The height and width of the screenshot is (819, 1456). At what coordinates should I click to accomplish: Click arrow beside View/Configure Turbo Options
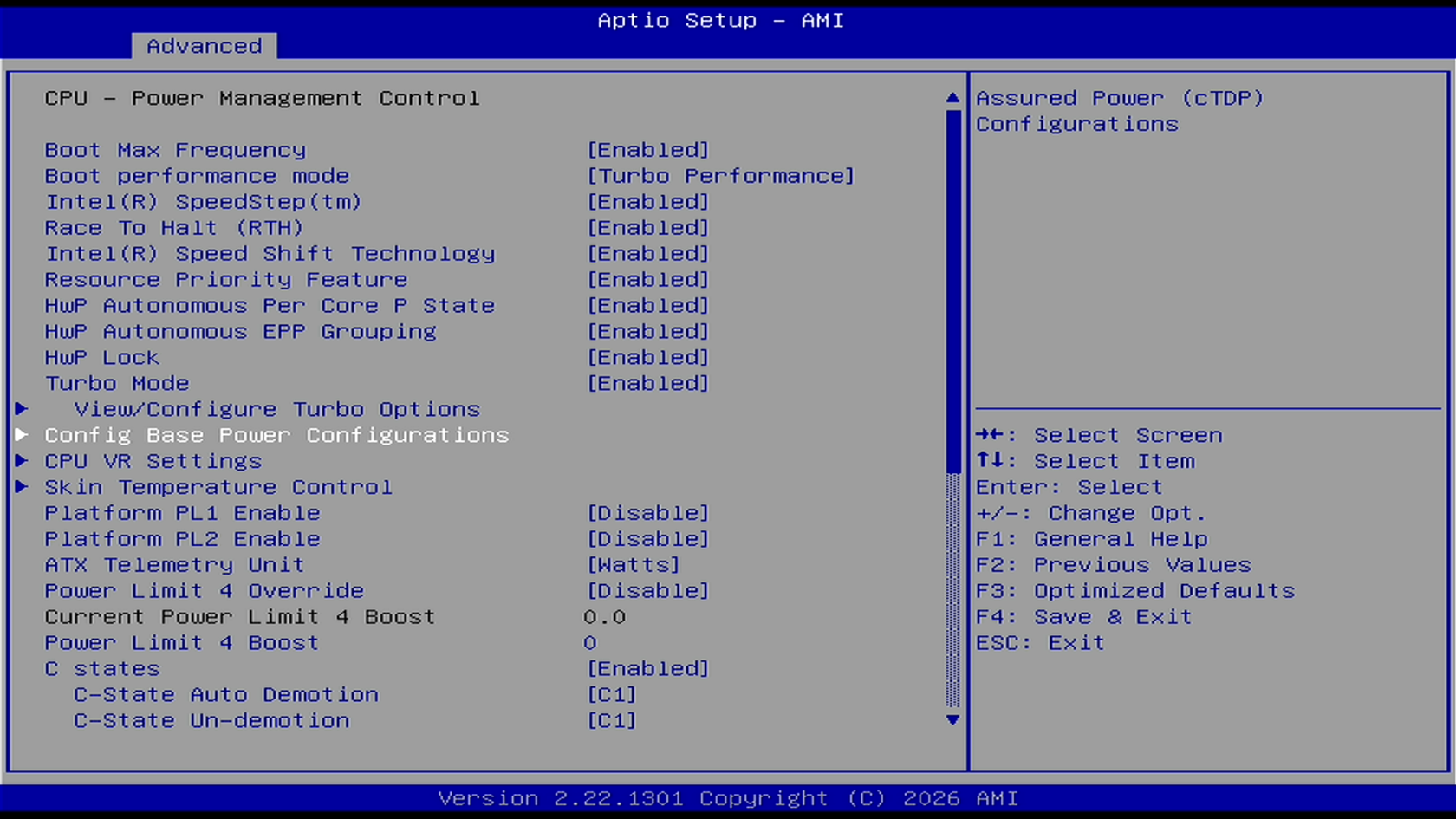click(x=22, y=409)
